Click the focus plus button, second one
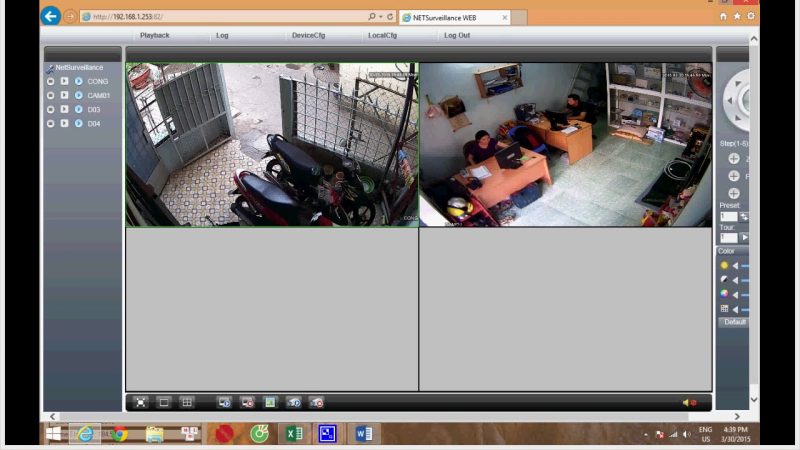800x450 pixels. pos(734,176)
